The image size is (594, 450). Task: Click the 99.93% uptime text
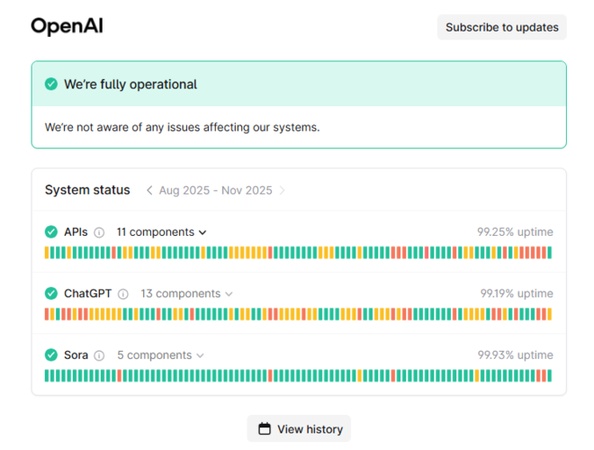click(515, 355)
